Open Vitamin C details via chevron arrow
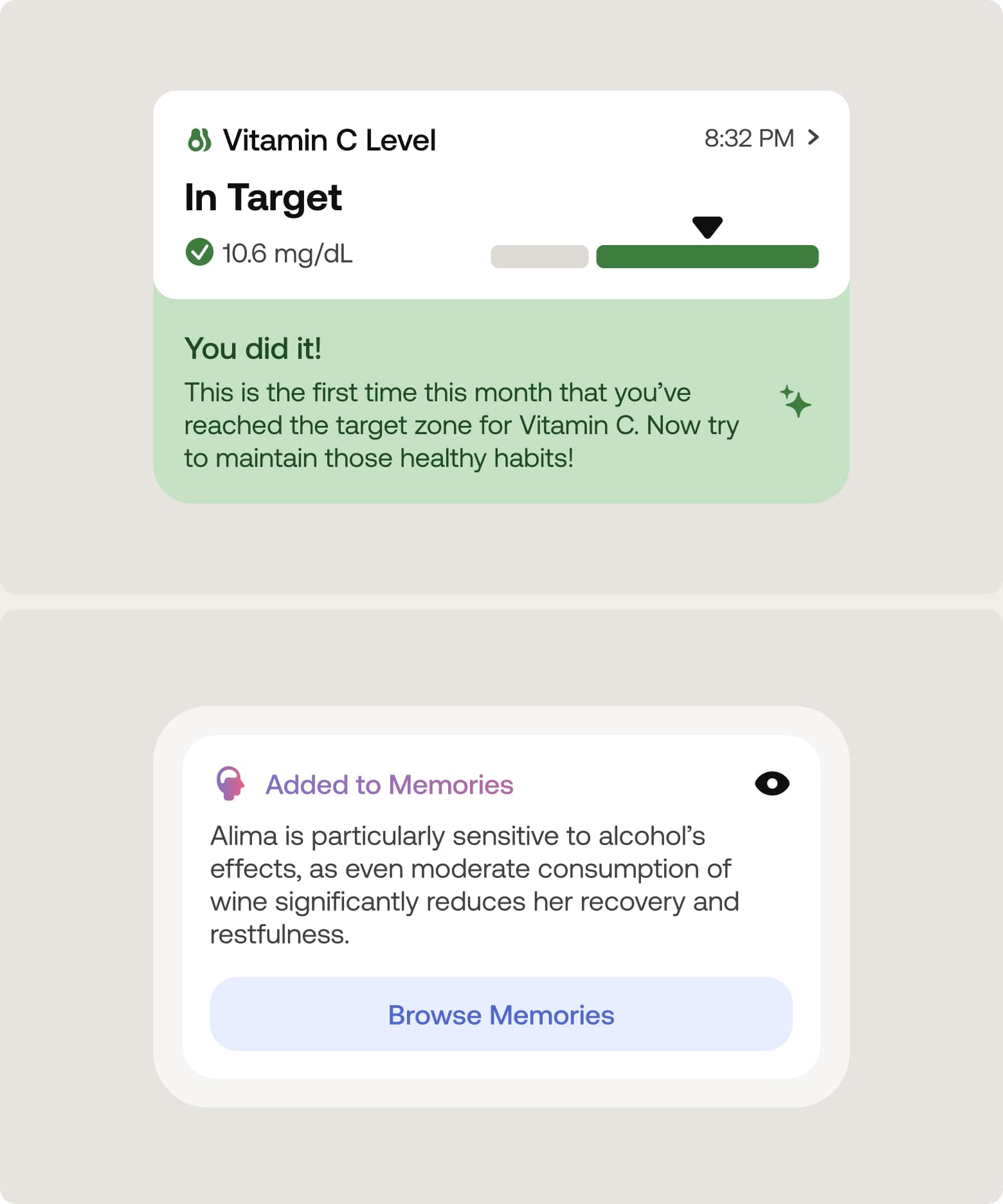This screenshot has height=1204, width=1003. tap(813, 138)
